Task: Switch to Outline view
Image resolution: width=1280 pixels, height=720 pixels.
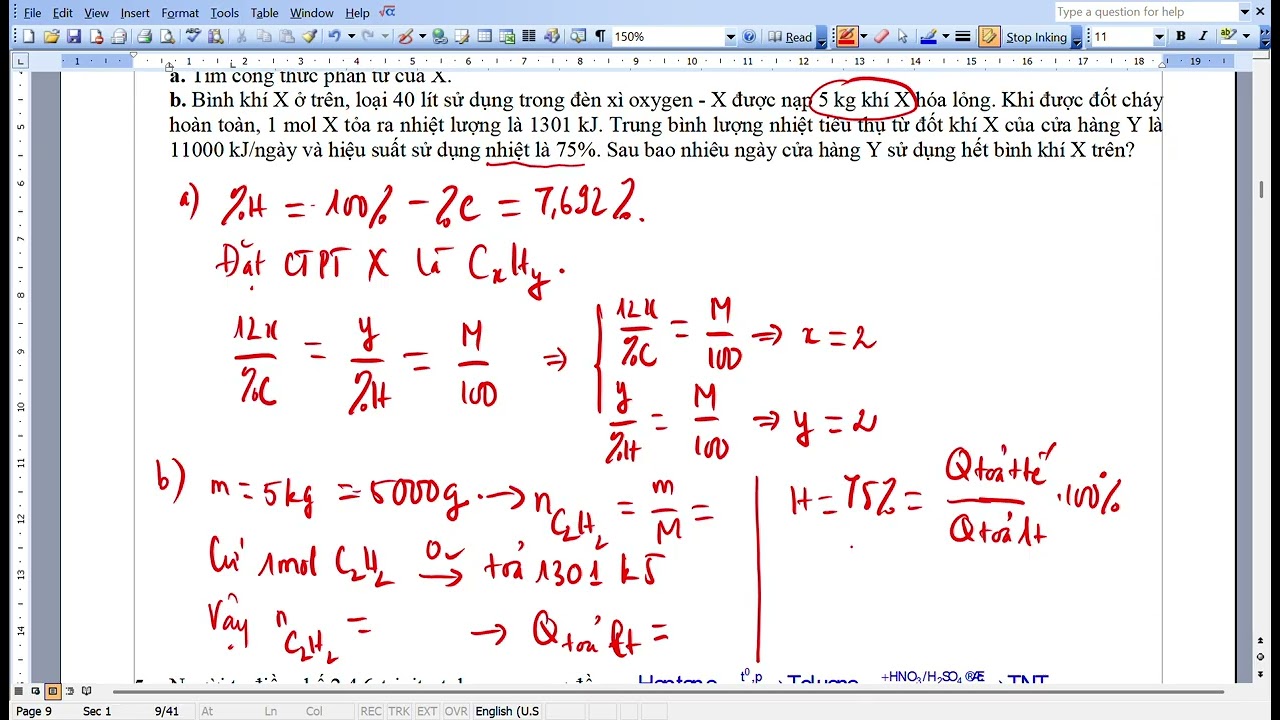Action: tap(69, 691)
